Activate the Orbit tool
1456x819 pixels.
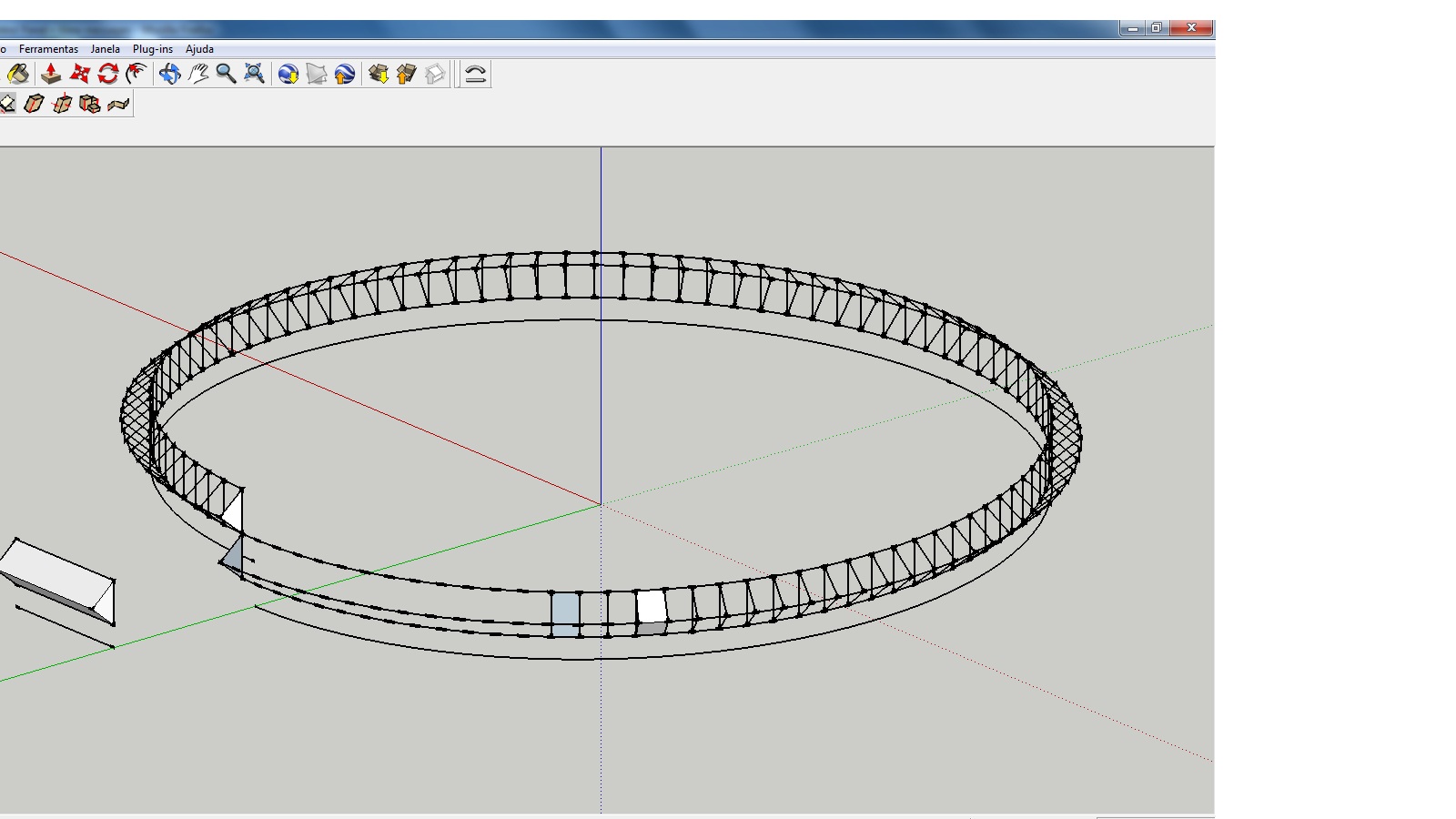click(x=169, y=74)
